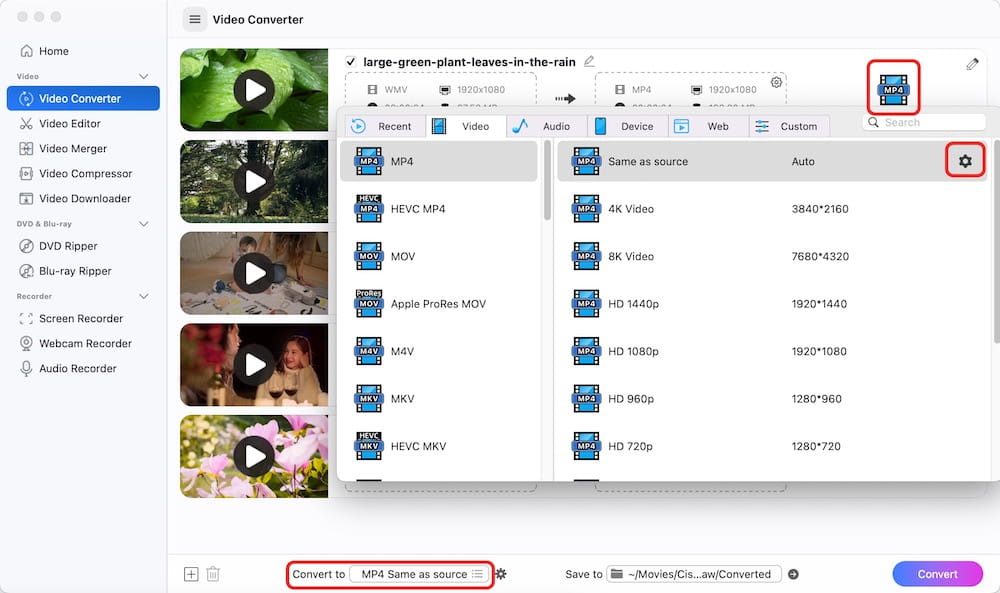Click the format Search field

924,122
